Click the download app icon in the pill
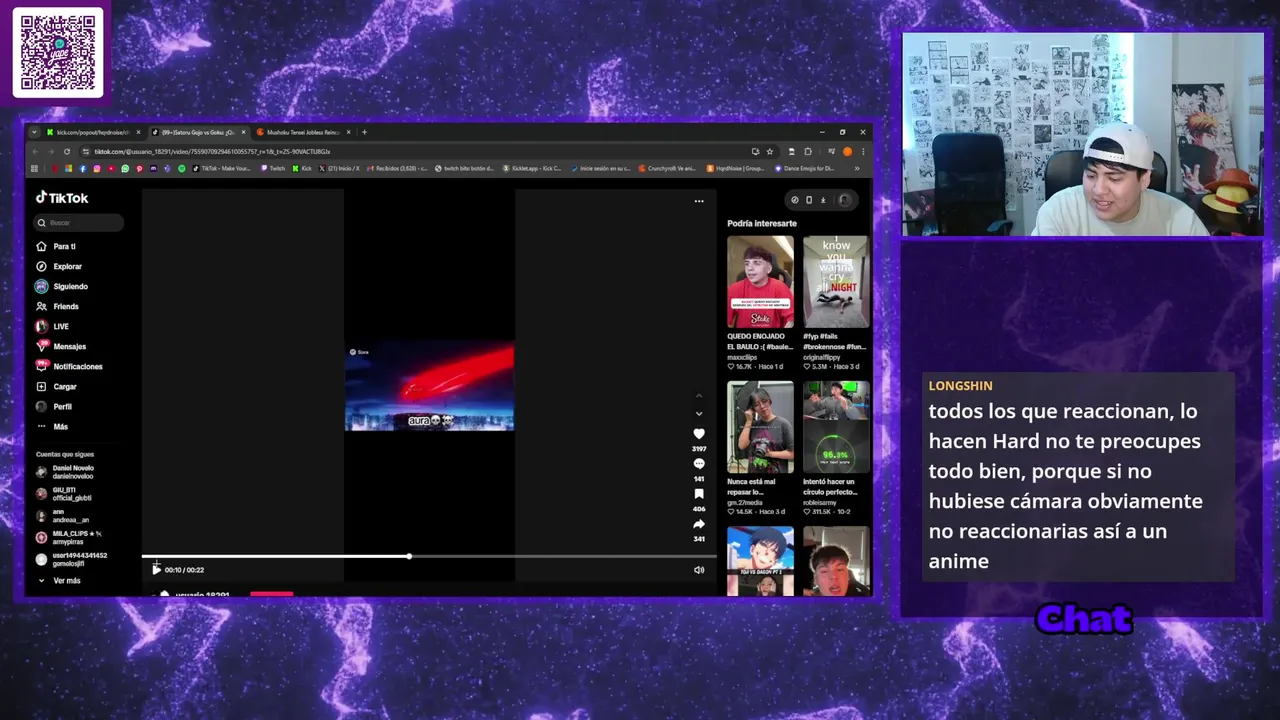Screen dimensions: 1280x720 click(823, 200)
